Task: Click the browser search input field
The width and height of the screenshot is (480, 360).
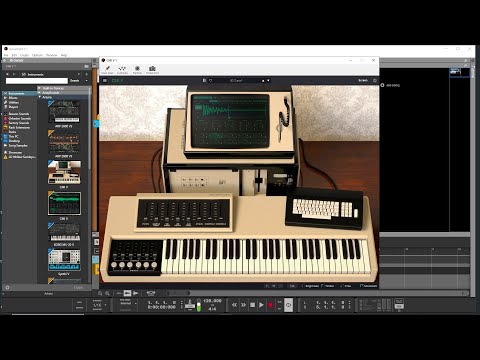Action: [37, 81]
